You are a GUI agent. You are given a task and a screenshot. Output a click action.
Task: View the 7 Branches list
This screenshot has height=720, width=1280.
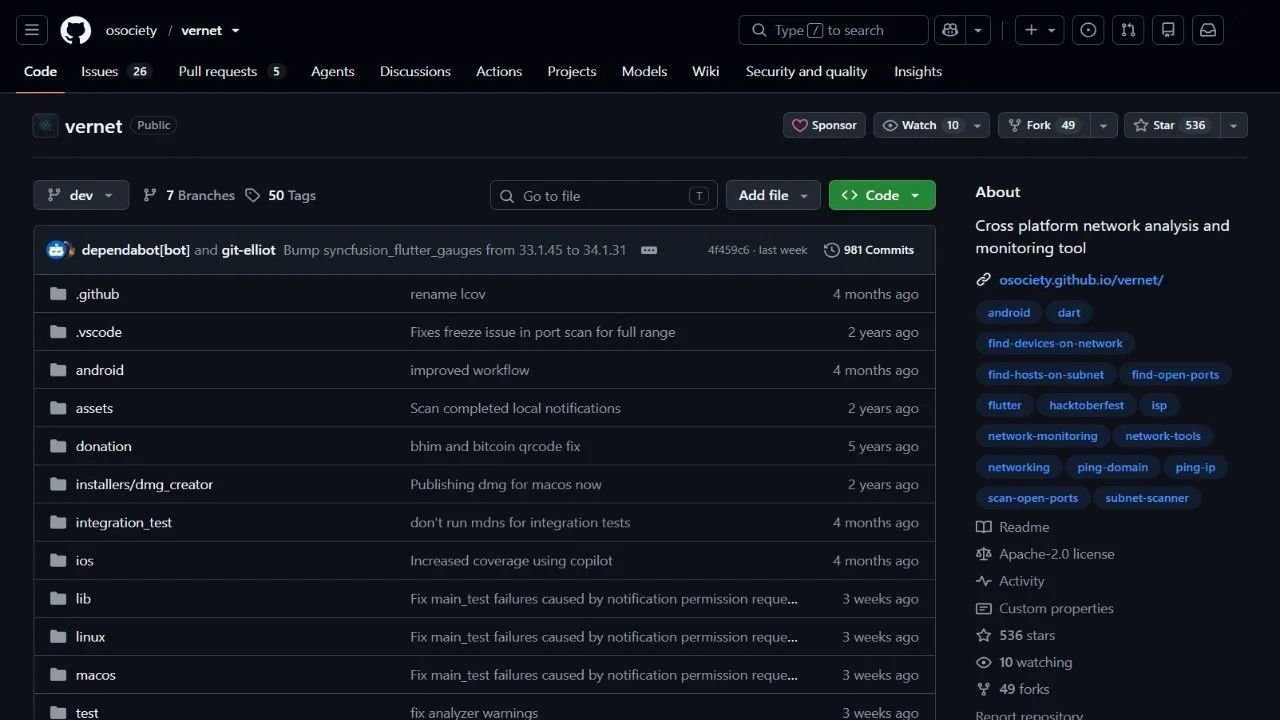click(x=189, y=195)
